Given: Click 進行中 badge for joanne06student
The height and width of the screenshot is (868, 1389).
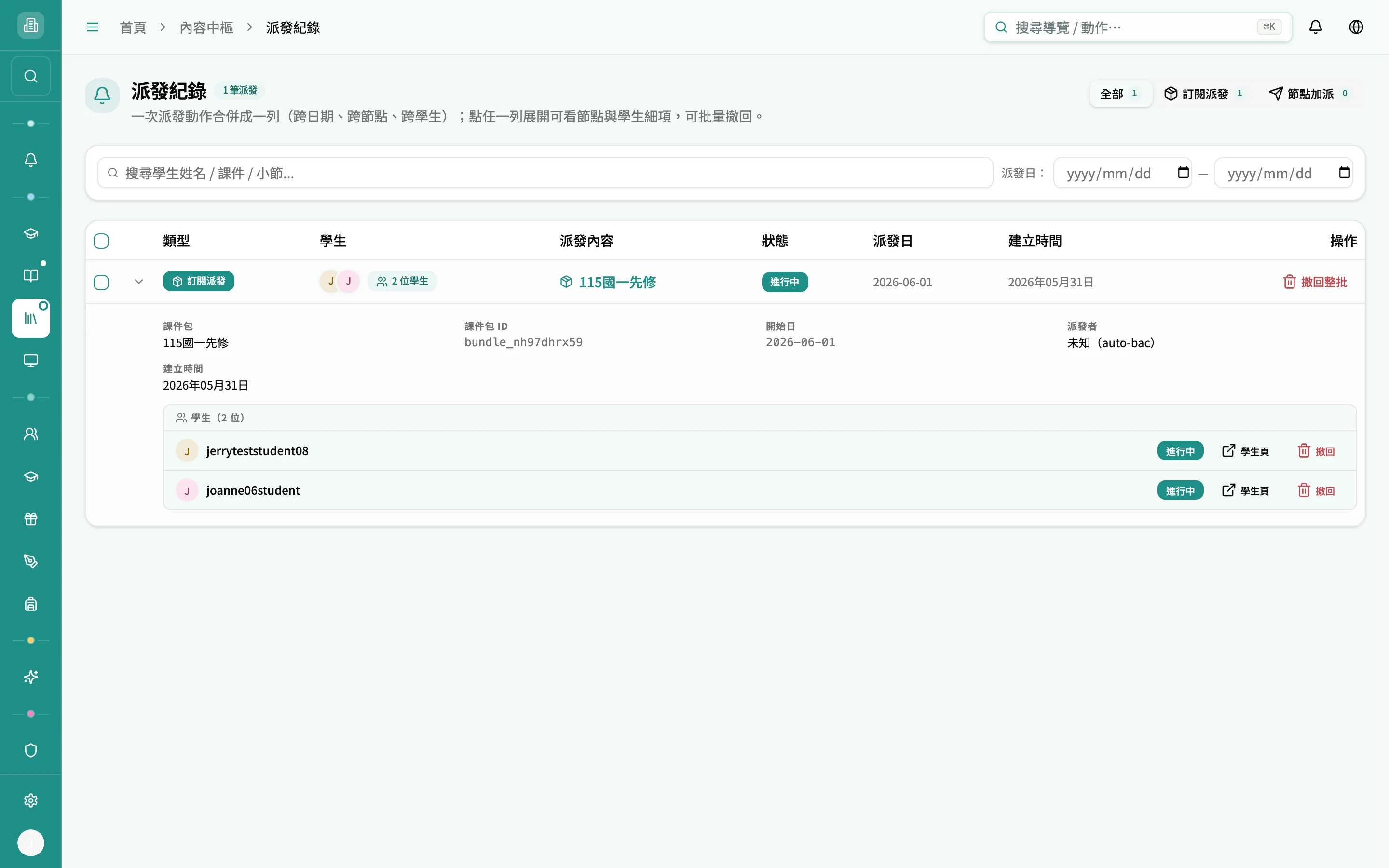Looking at the screenshot, I should click(x=1180, y=491).
